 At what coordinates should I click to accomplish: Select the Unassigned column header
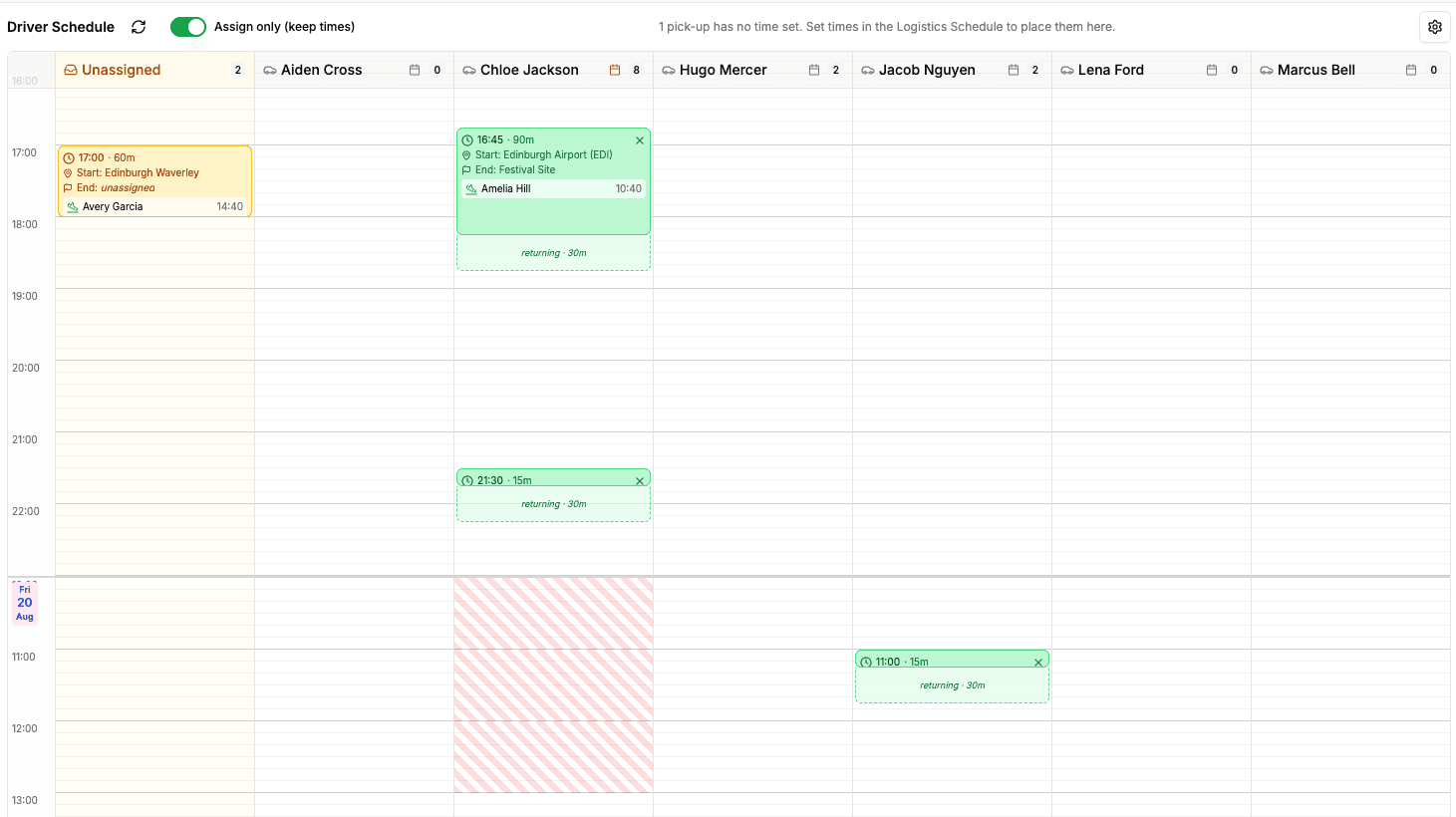pos(154,70)
